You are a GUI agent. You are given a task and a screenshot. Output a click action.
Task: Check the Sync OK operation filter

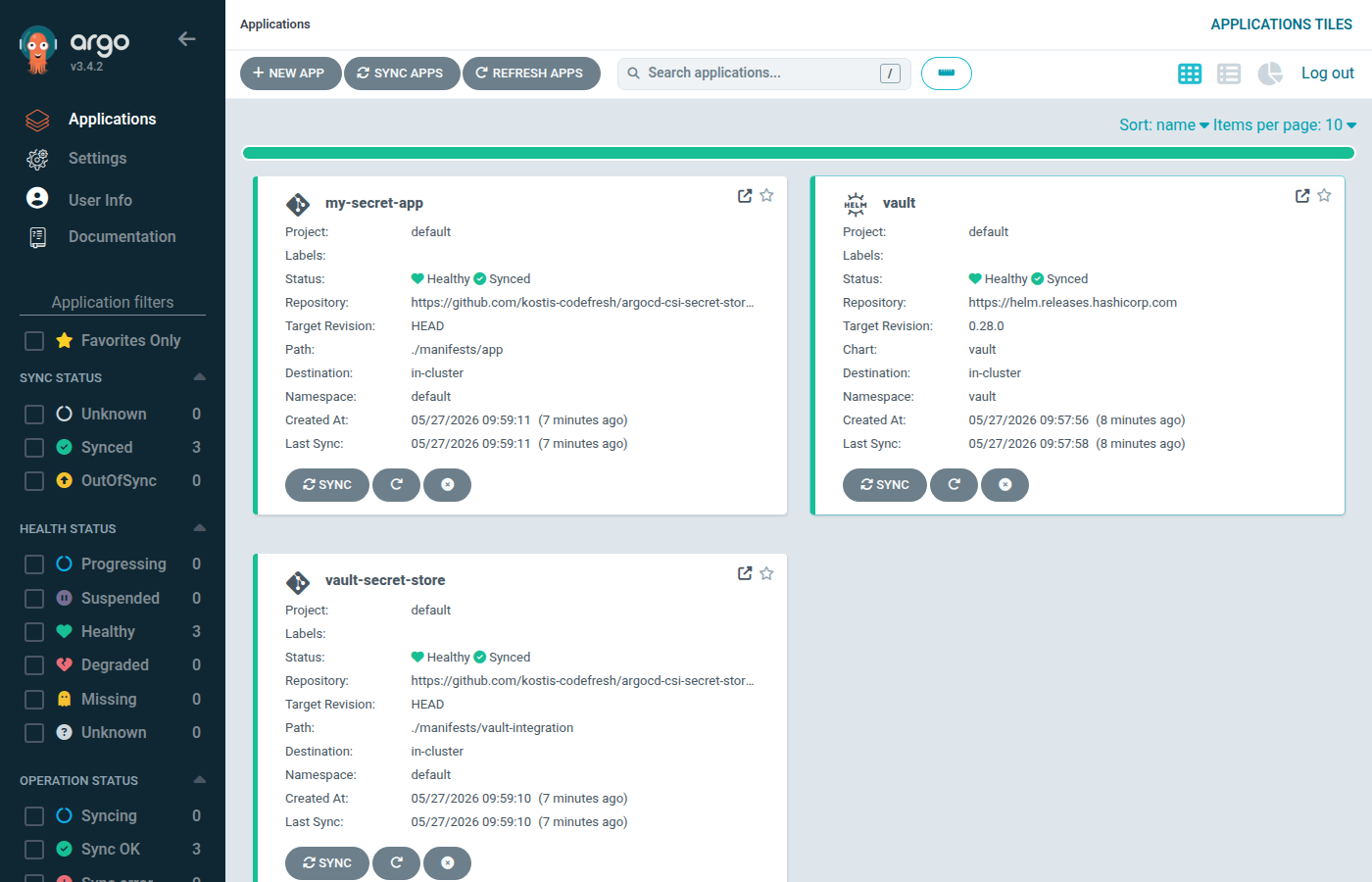(34, 850)
